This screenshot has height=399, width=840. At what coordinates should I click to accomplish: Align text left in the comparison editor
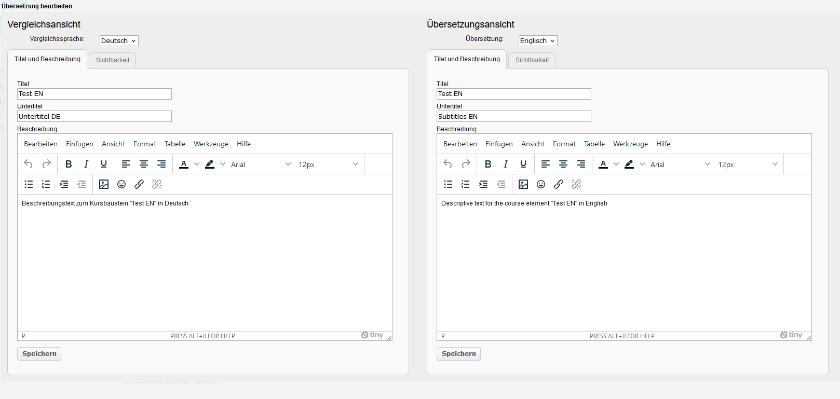click(126, 164)
